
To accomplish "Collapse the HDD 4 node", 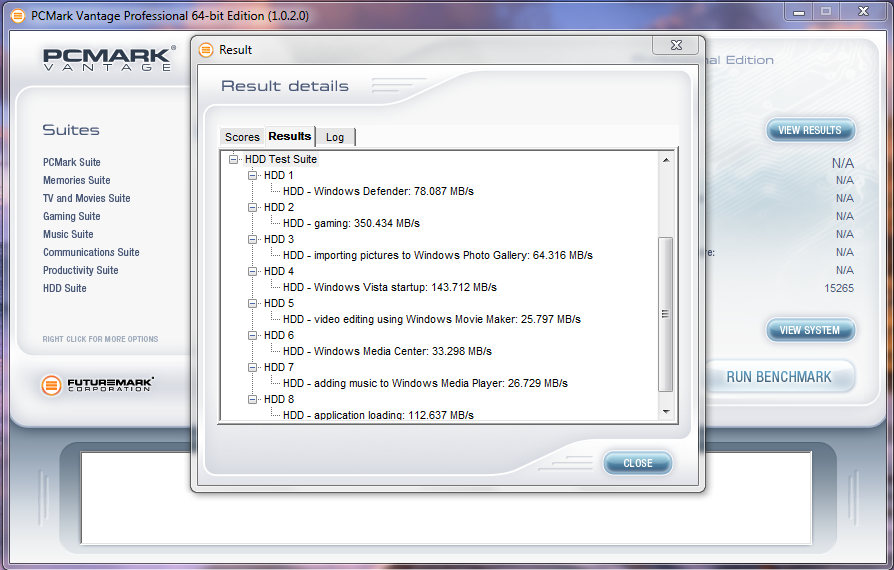I will point(252,271).
